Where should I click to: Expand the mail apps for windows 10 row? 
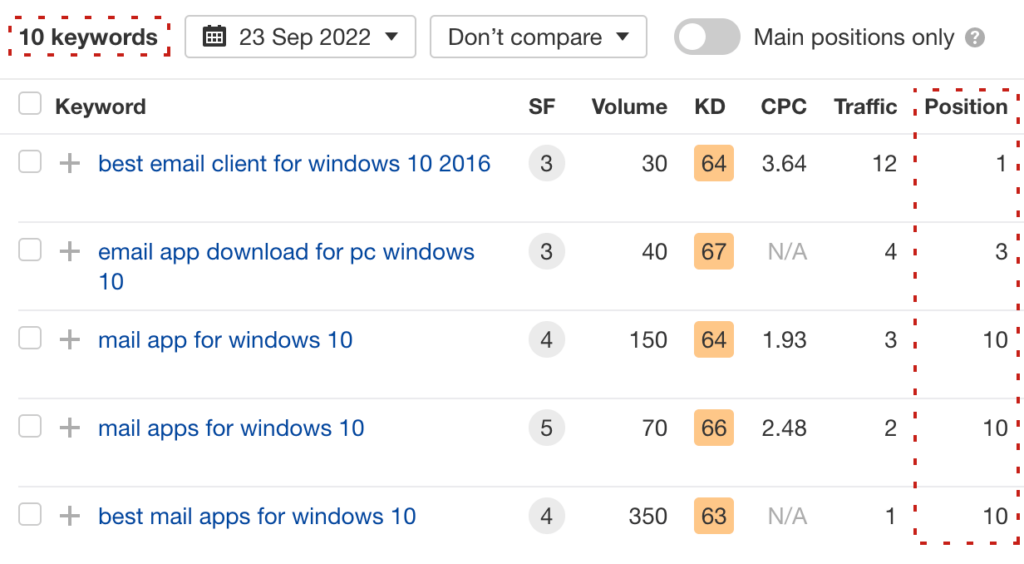pyautogui.click(x=69, y=429)
